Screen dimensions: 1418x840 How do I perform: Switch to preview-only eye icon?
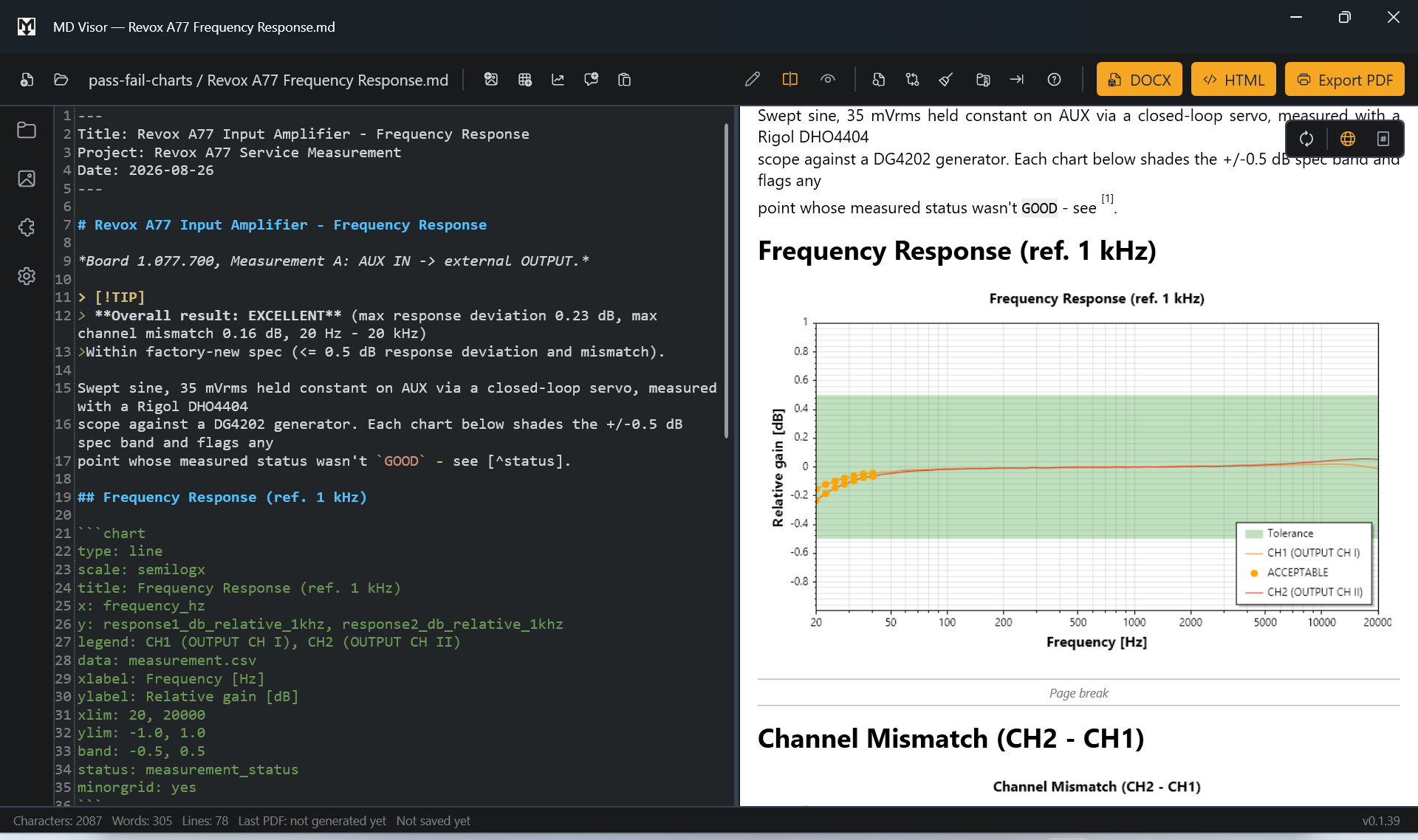pyautogui.click(x=828, y=80)
